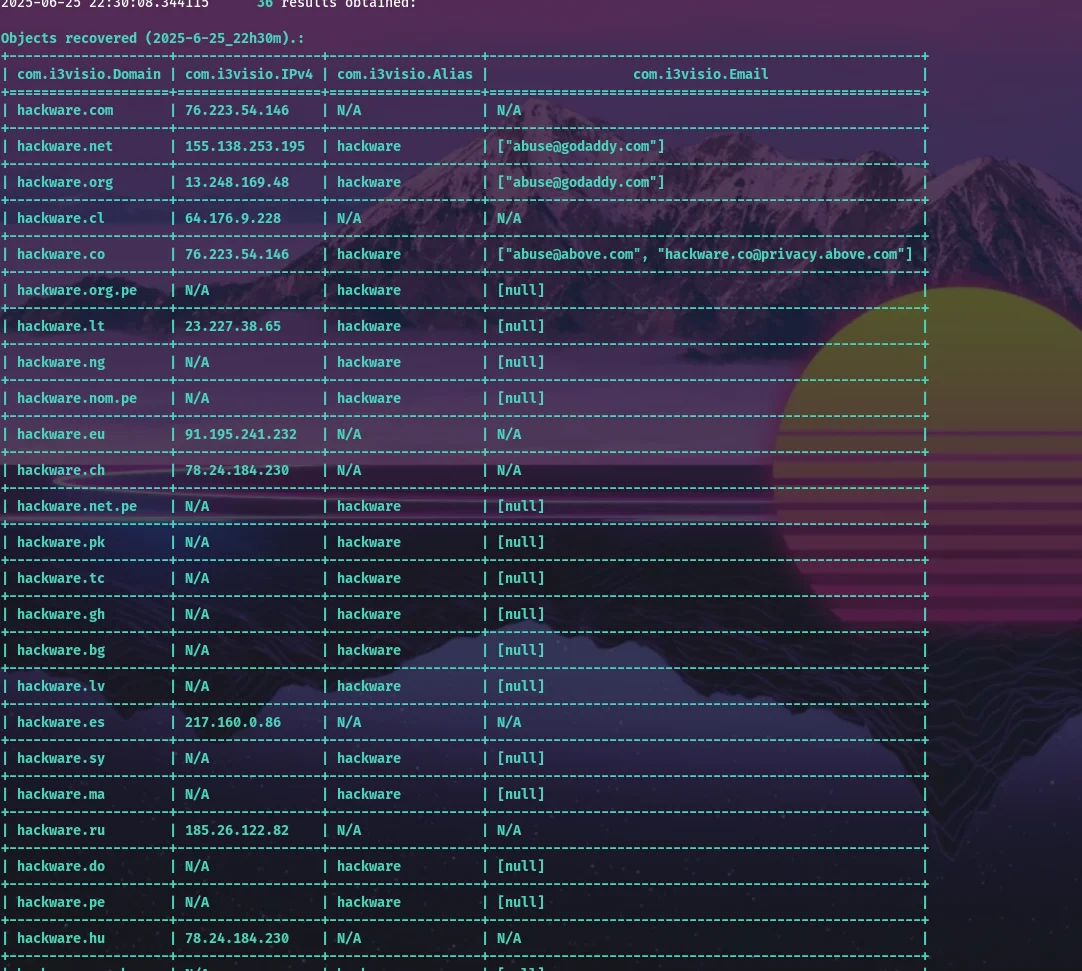Click the IP address 13.248.169.48
1082x971 pixels.
tap(237, 182)
